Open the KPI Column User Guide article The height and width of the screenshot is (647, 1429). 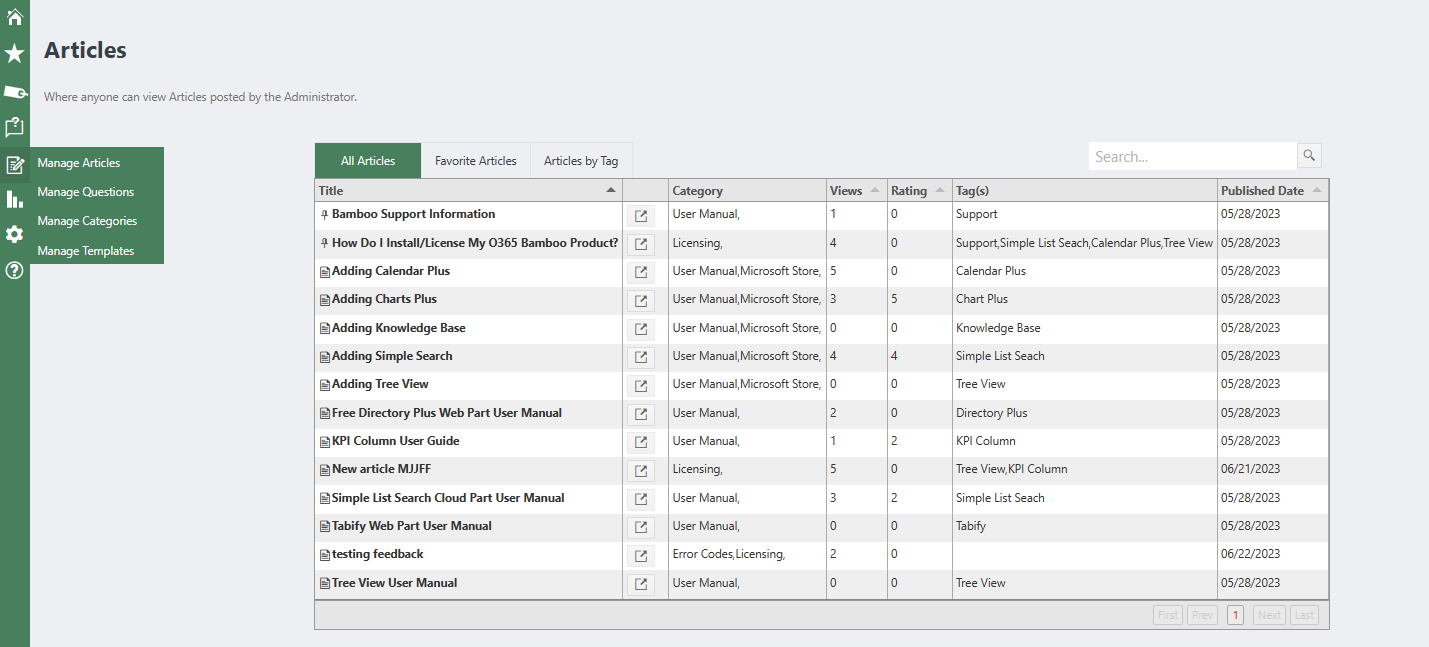coord(395,441)
